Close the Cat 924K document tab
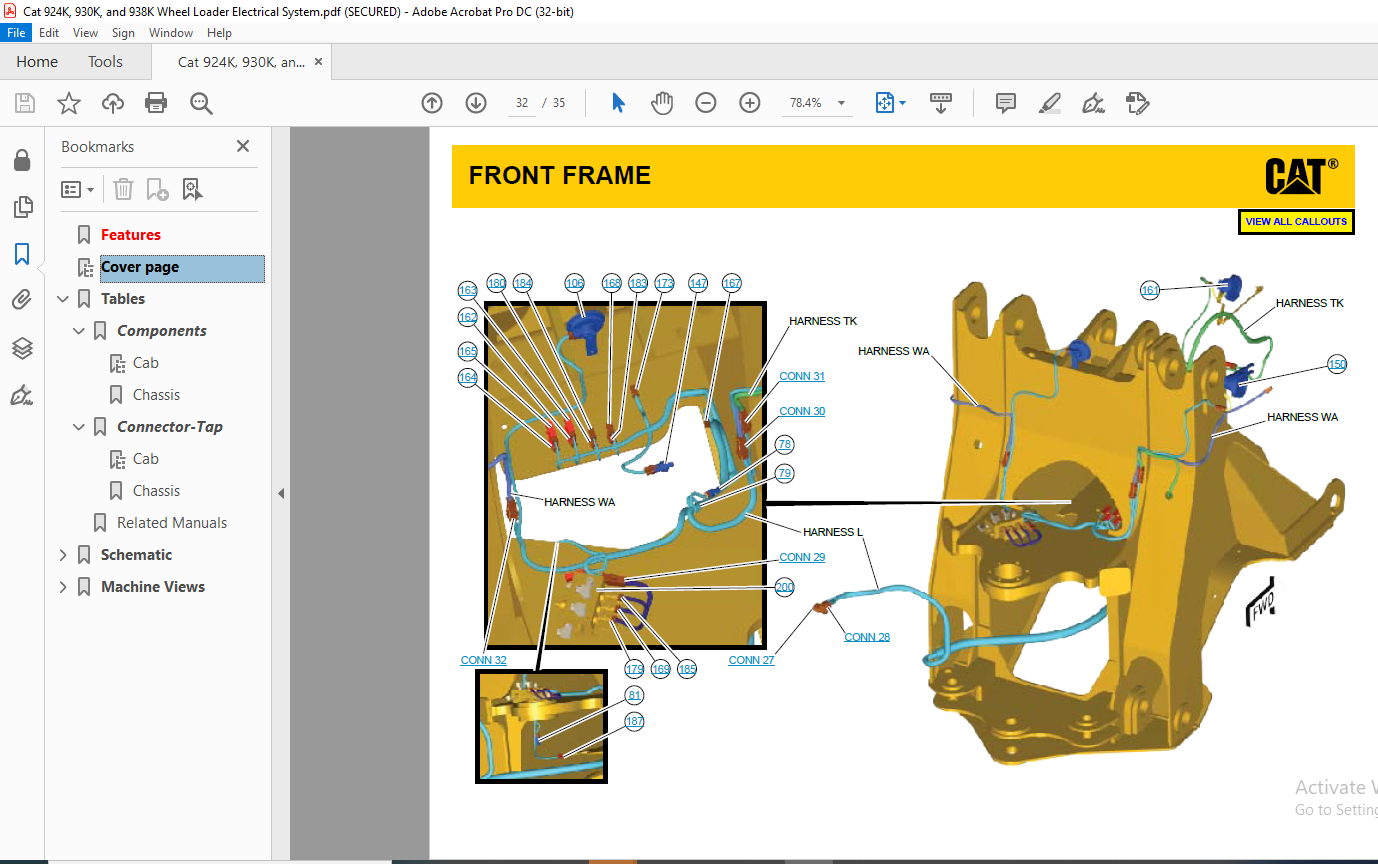This screenshot has width=1378, height=864. pos(318,62)
